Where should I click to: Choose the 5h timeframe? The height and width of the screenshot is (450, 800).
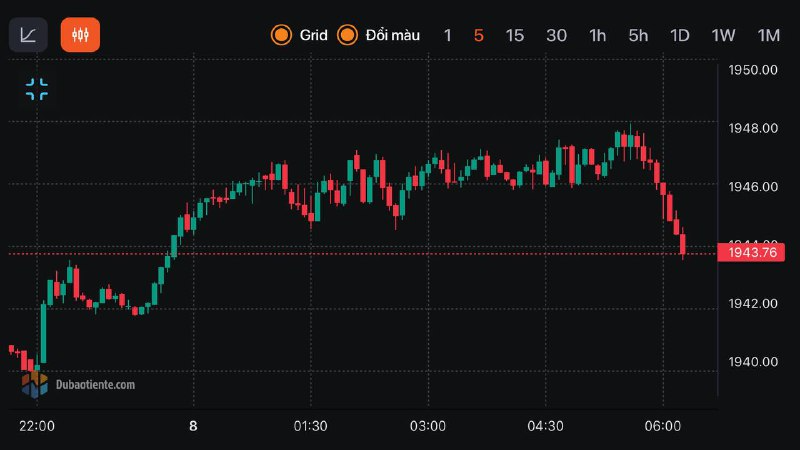638,35
